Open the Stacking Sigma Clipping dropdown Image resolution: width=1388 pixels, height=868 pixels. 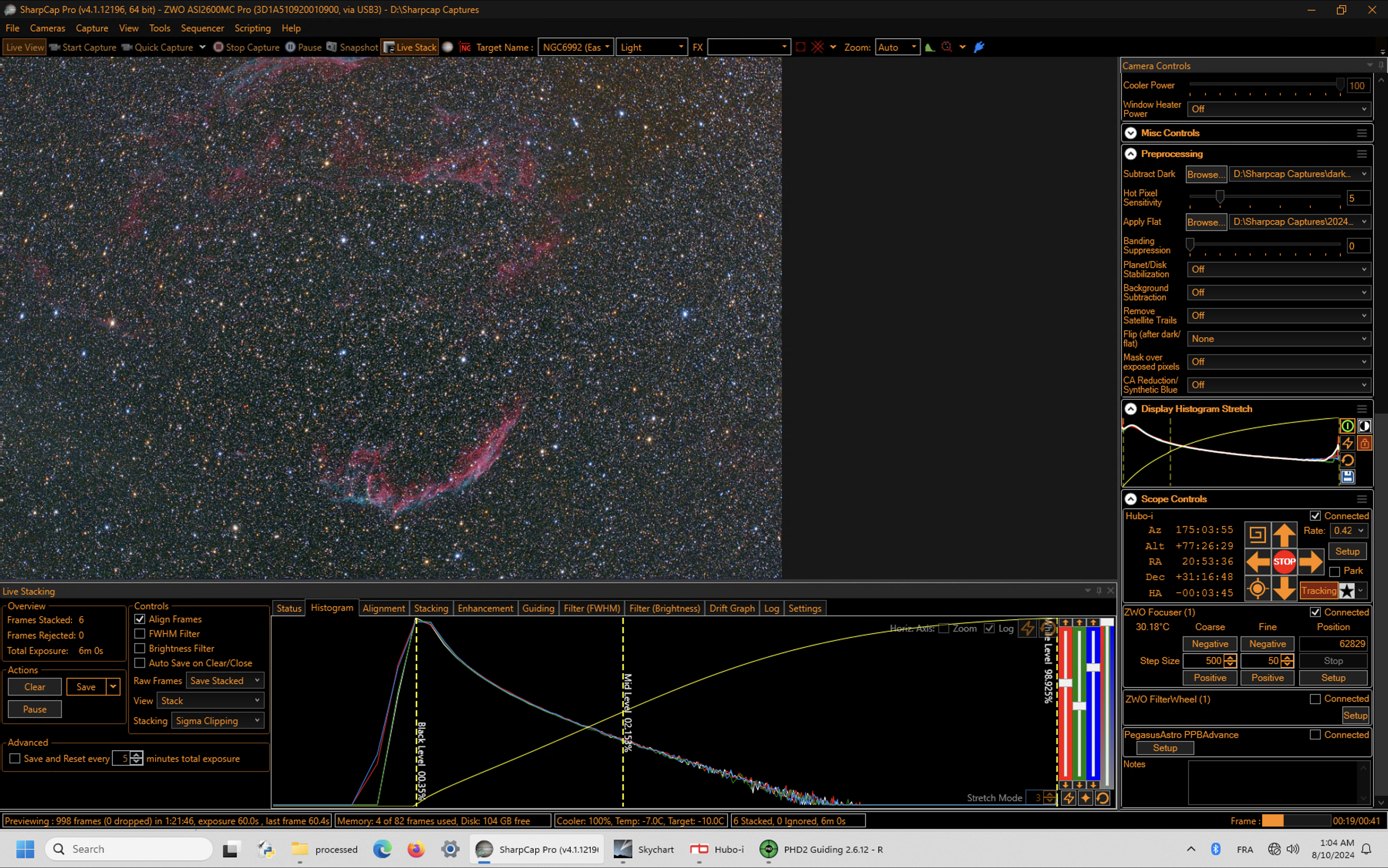(218, 721)
